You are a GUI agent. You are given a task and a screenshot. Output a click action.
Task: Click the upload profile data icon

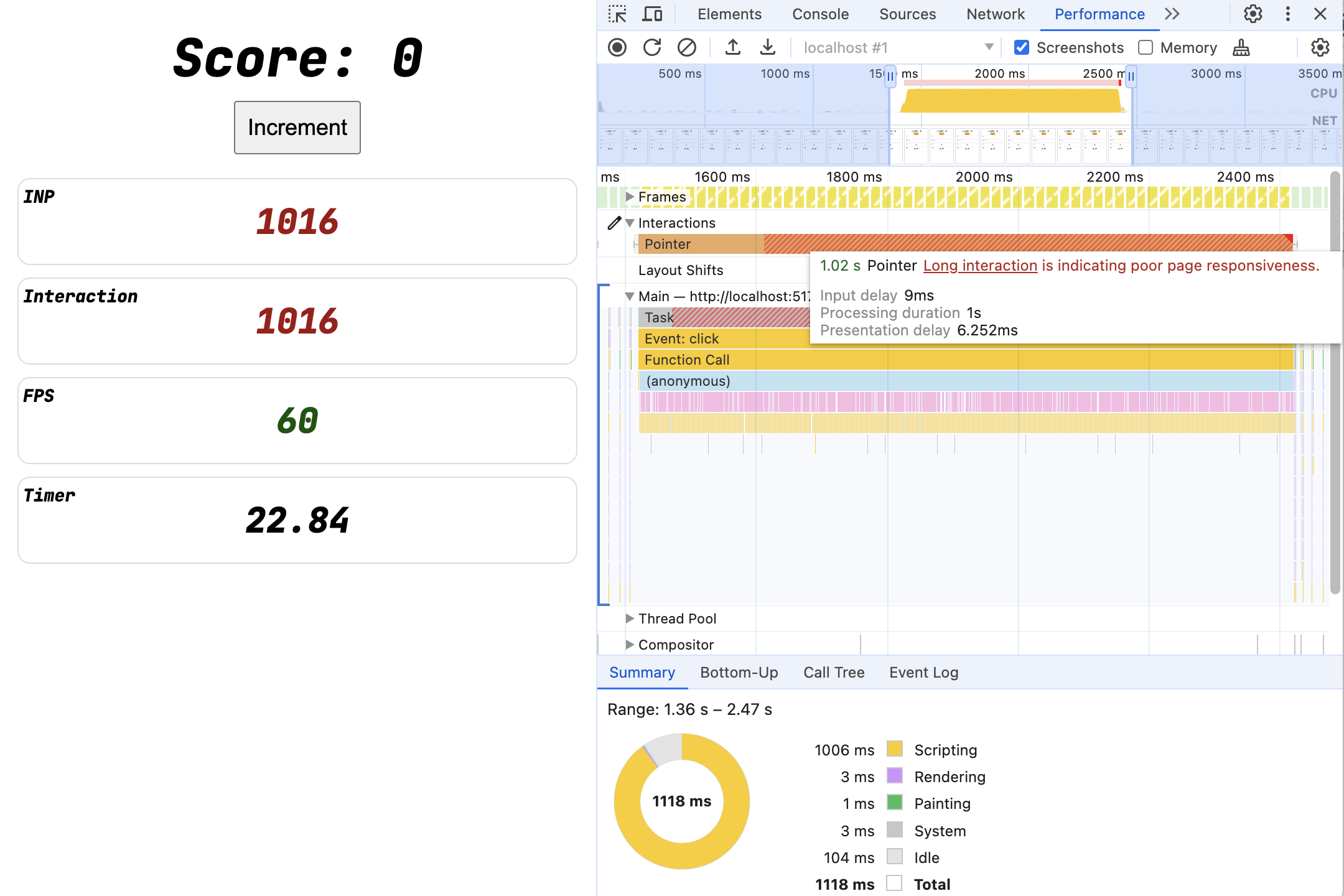(731, 47)
